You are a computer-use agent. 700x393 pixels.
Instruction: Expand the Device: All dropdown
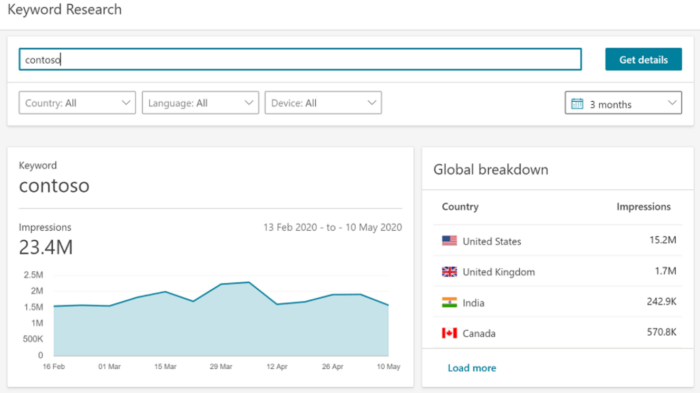click(x=323, y=103)
